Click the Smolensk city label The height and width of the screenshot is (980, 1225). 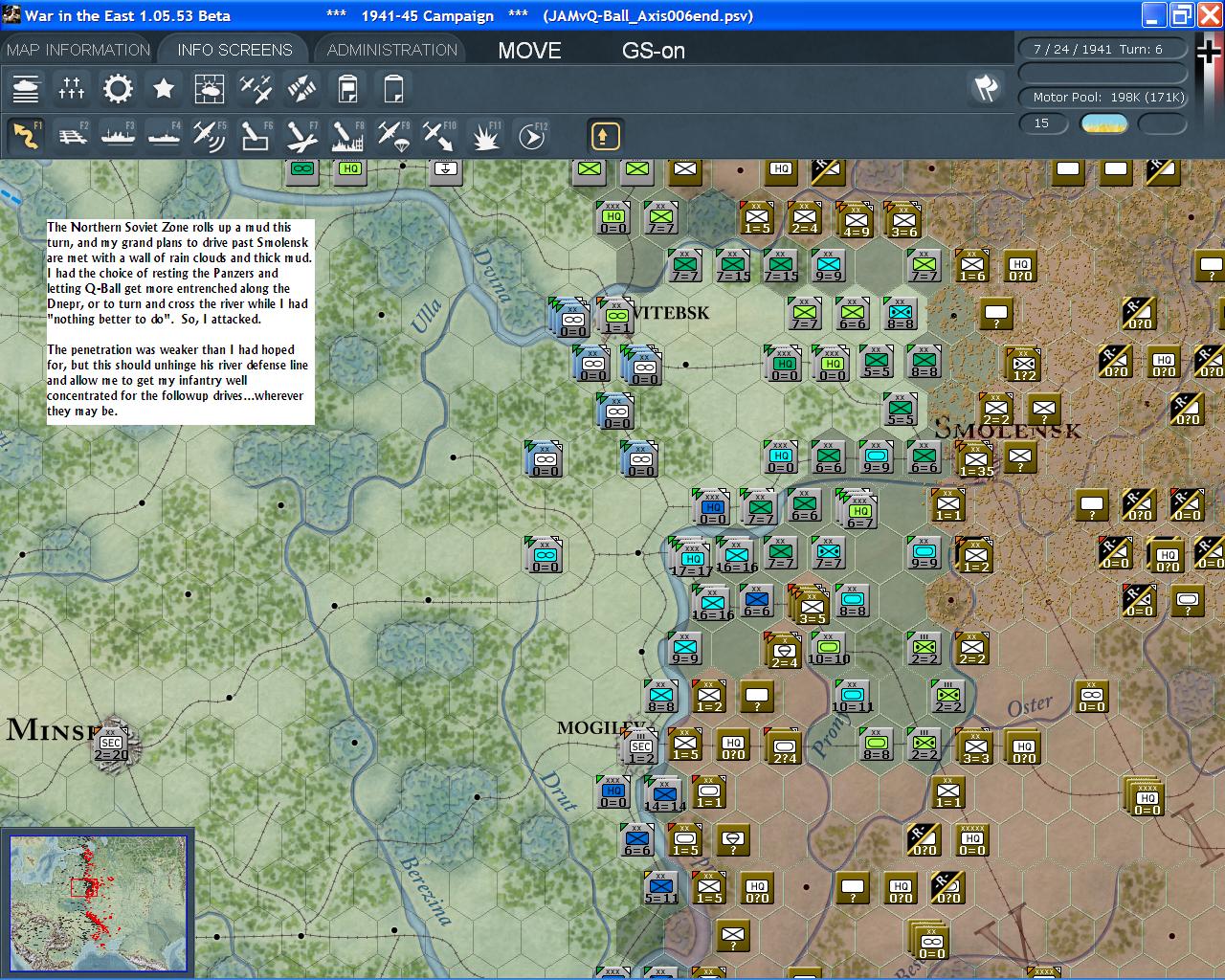1007,430
